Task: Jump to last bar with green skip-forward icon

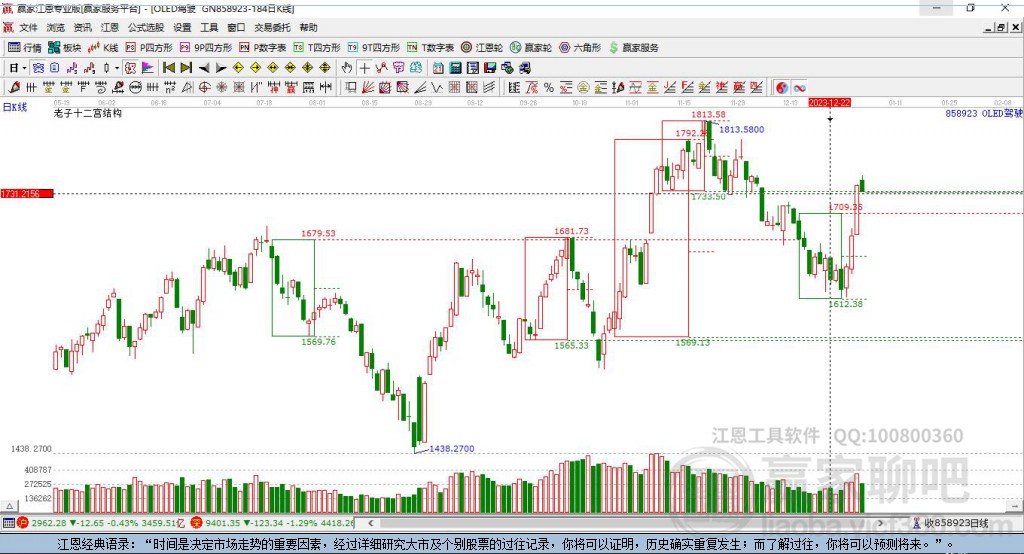Action: (x=186, y=68)
